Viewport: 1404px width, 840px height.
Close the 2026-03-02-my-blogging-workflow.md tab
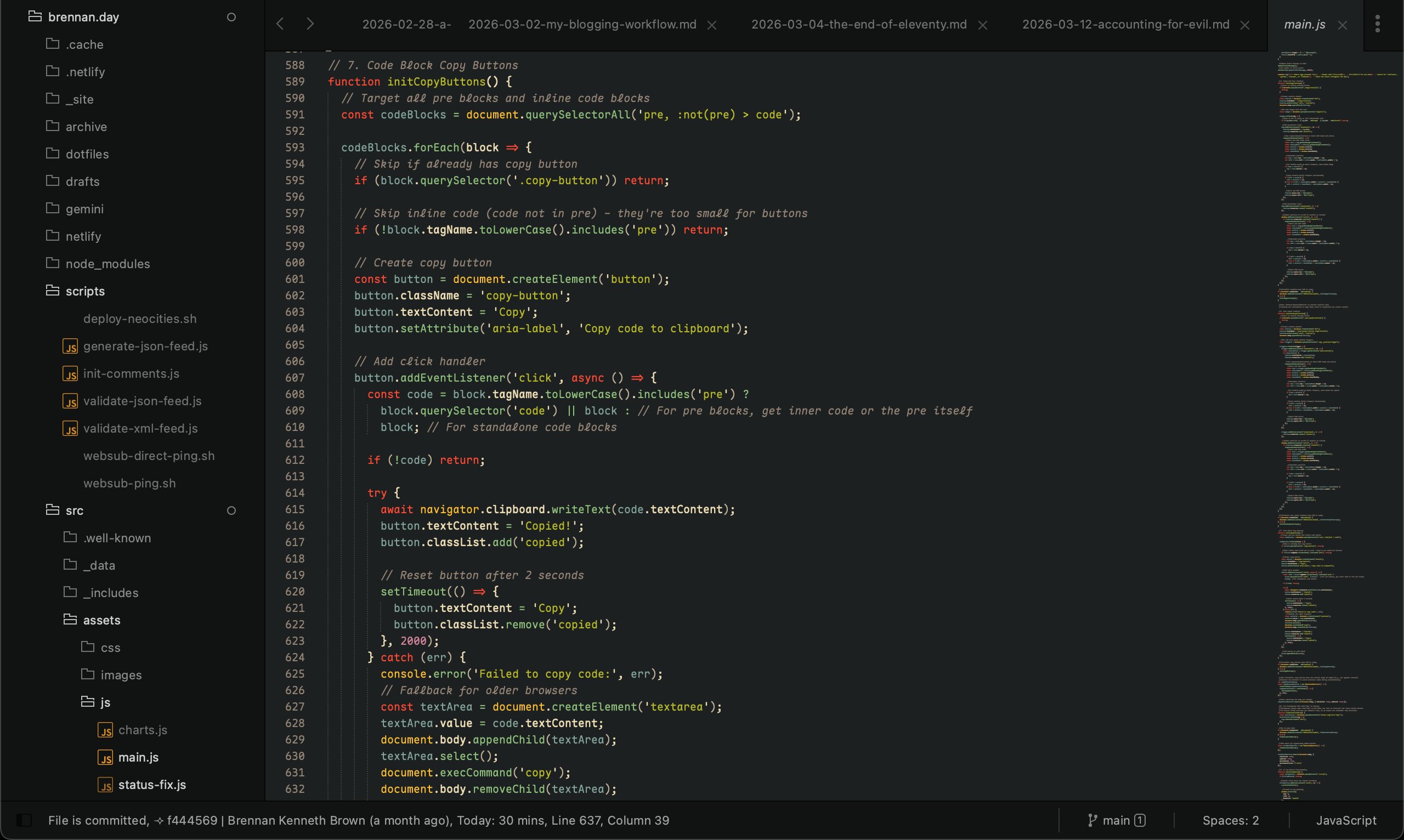(x=712, y=24)
